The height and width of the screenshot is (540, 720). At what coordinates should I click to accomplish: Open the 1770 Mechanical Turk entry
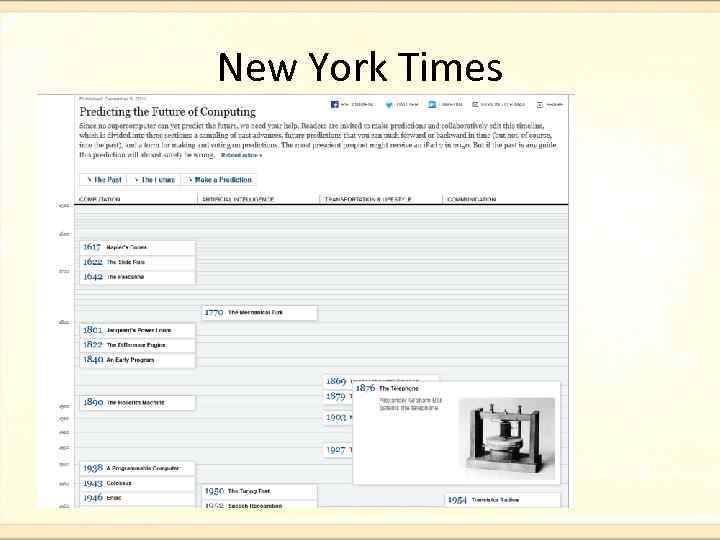[259, 313]
